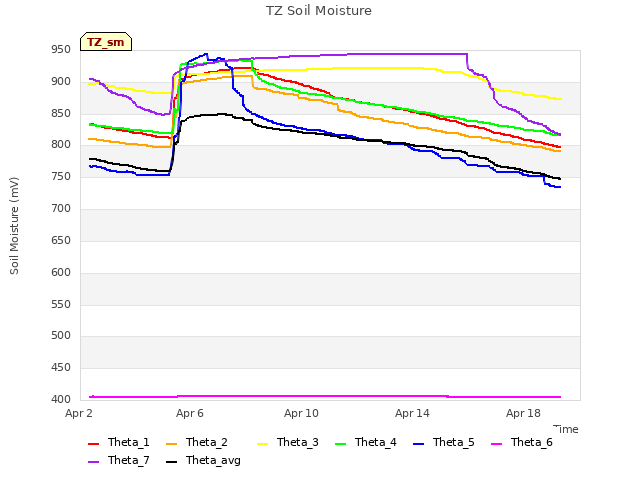Click the 400 y-axis tick label

coord(61,399)
